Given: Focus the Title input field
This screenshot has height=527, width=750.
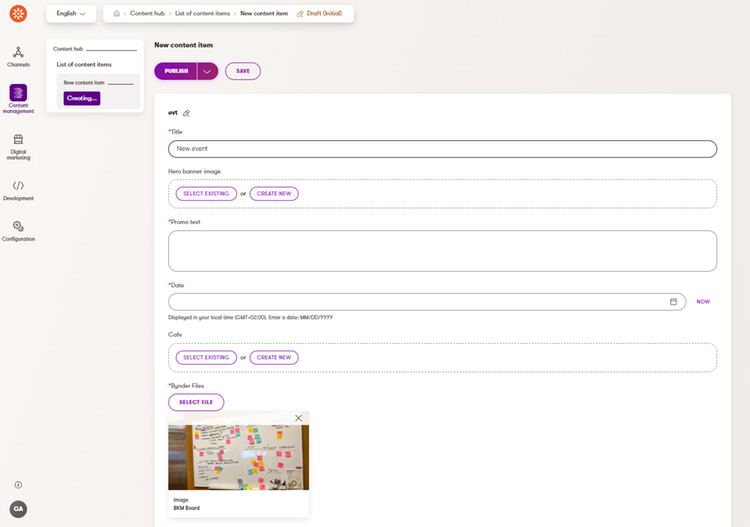Looking at the screenshot, I should 442,149.
